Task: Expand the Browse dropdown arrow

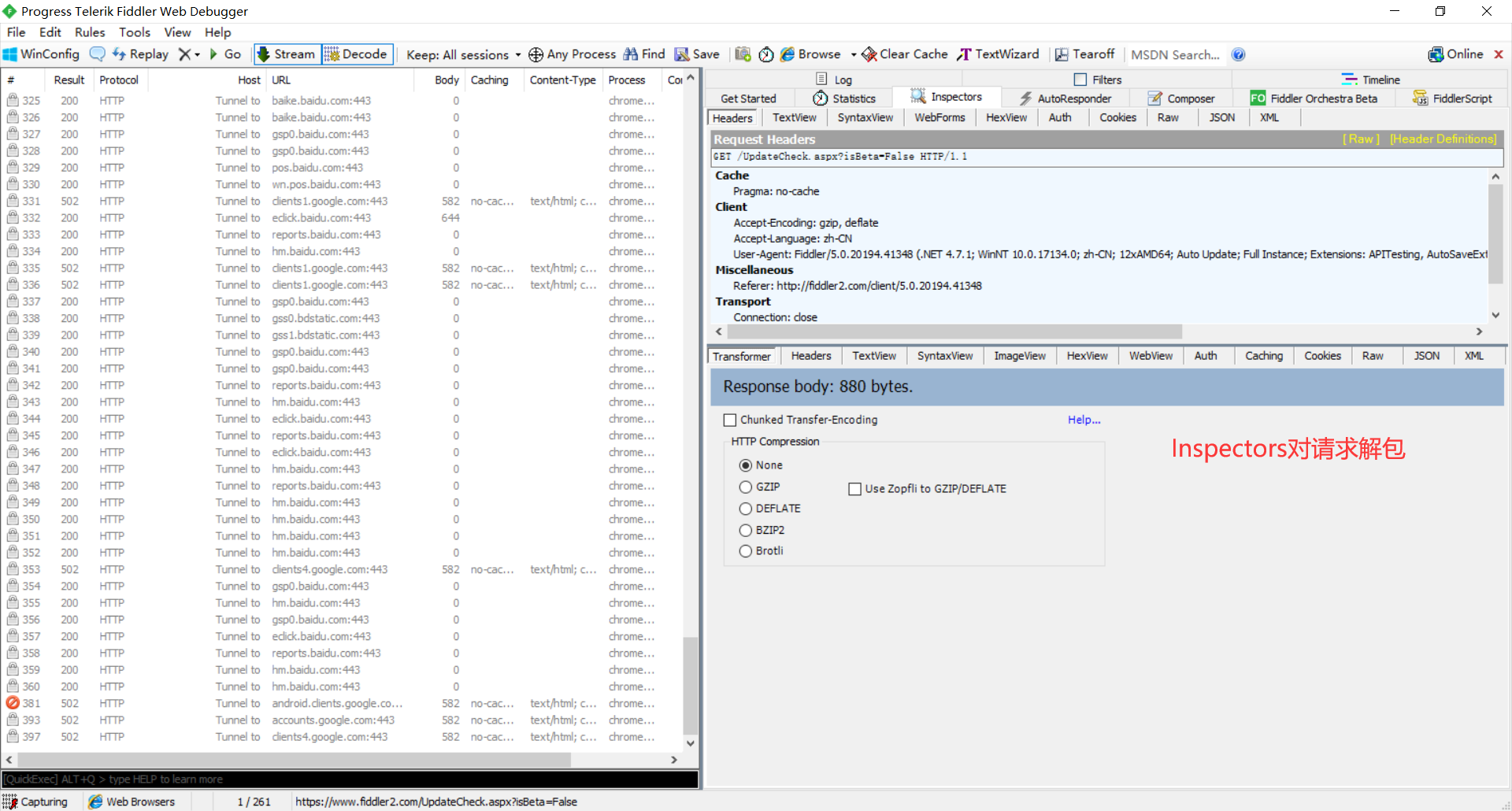Action: click(x=854, y=54)
